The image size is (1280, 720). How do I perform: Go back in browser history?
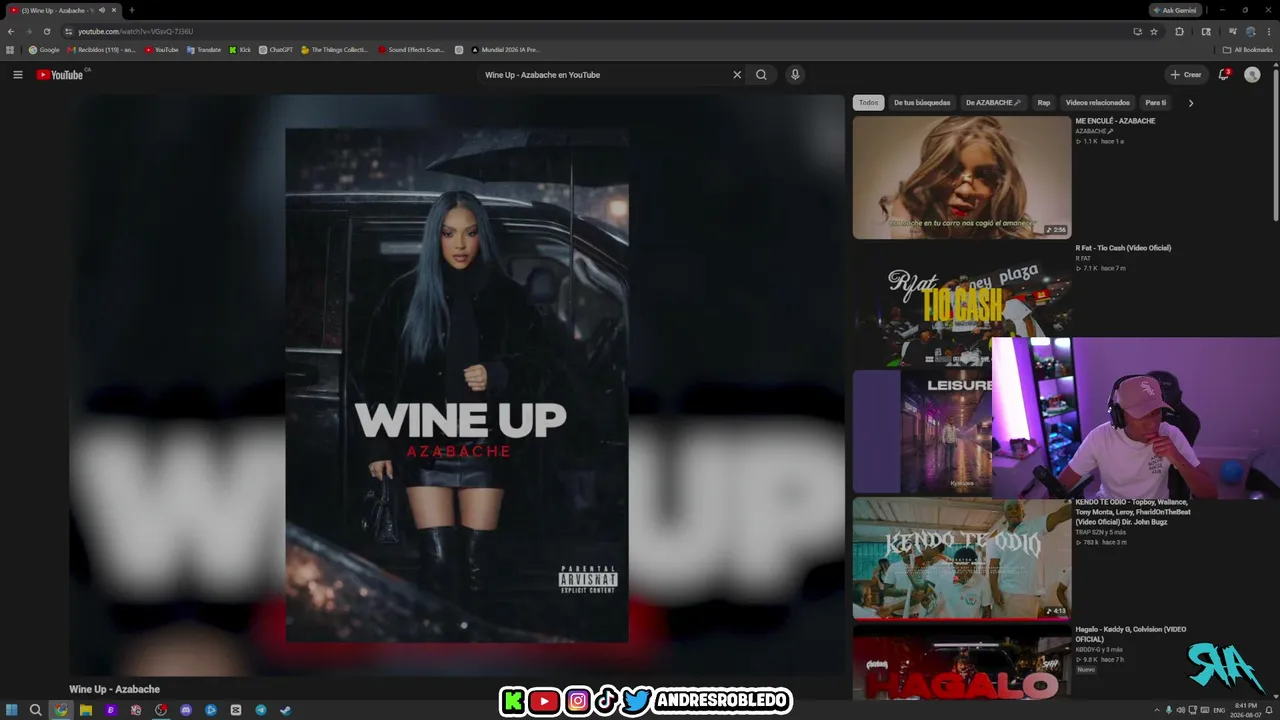(11, 31)
